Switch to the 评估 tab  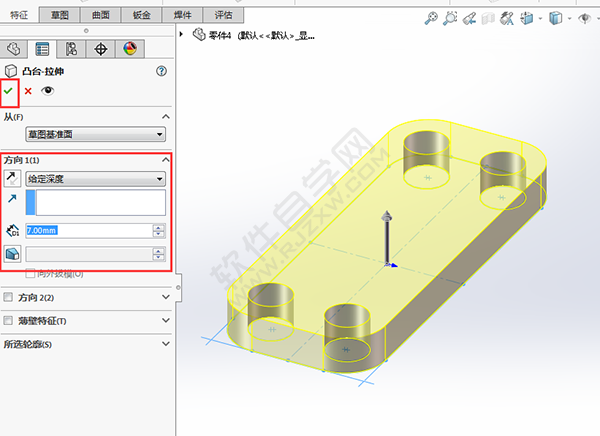click(x=223, y=15)
